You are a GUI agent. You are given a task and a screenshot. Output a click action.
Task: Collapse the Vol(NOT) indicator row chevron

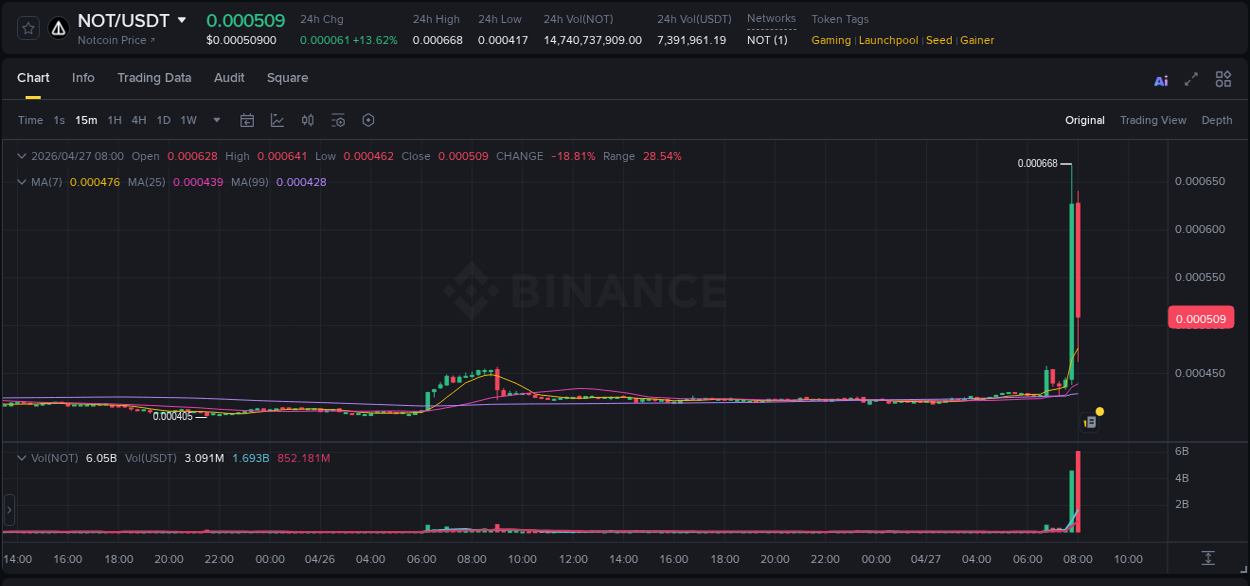(22, 458)
